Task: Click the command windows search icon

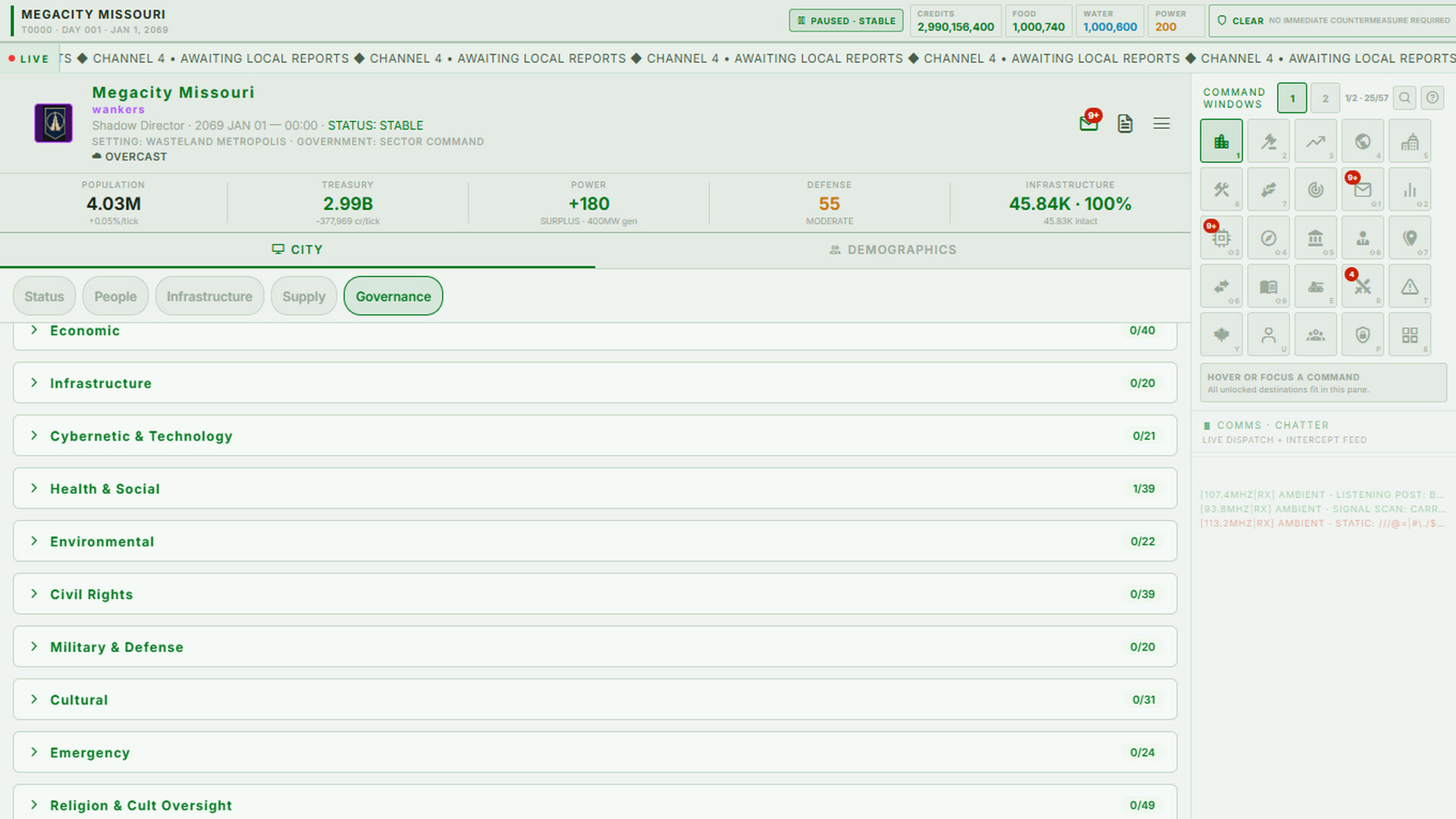Action: tap(1404, 98)
